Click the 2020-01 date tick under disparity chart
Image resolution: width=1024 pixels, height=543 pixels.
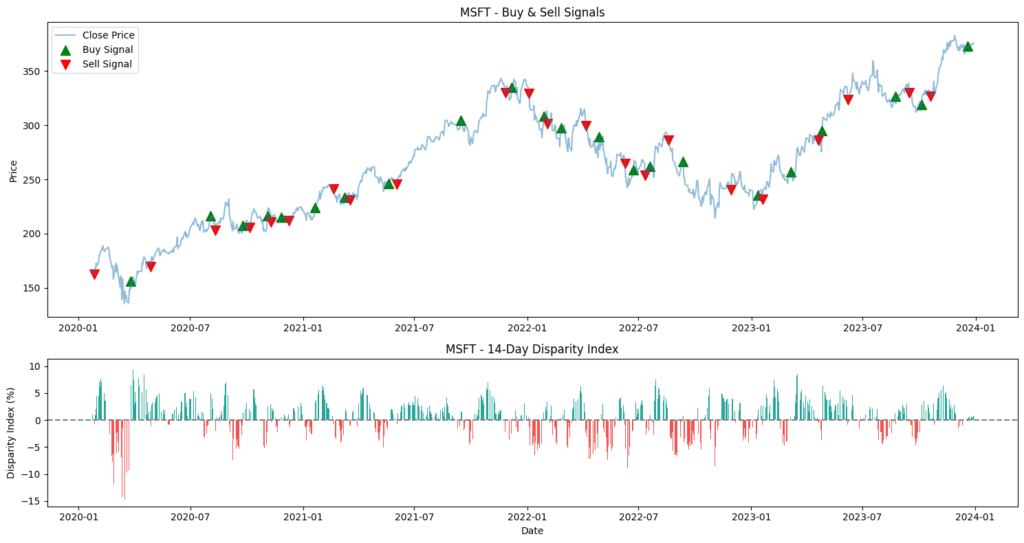[x=78, y=517]
